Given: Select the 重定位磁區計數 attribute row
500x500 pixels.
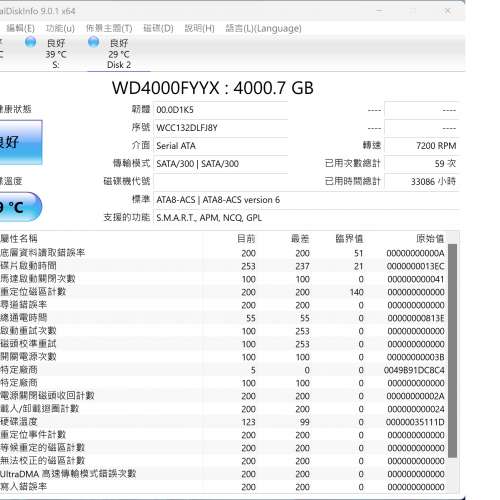Looking at the screenshot, I should pos(223,292).
